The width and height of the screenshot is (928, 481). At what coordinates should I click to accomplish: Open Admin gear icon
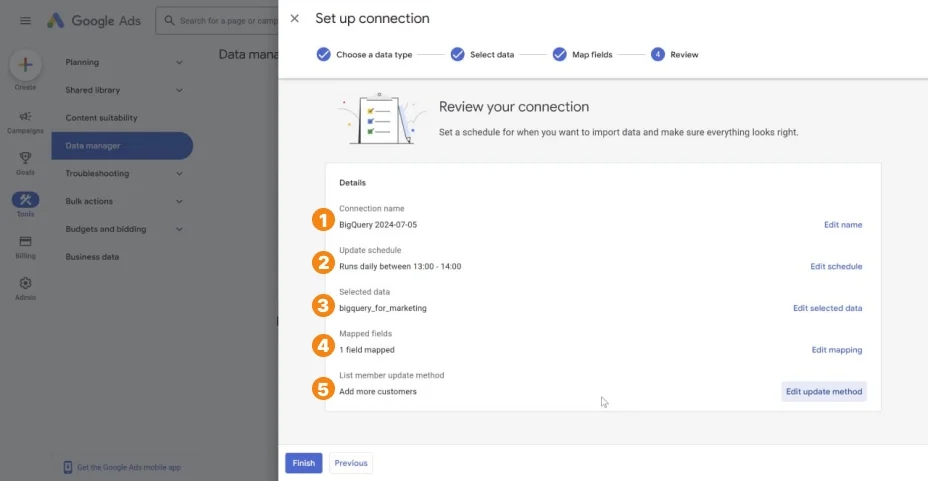tap(25, 283)
